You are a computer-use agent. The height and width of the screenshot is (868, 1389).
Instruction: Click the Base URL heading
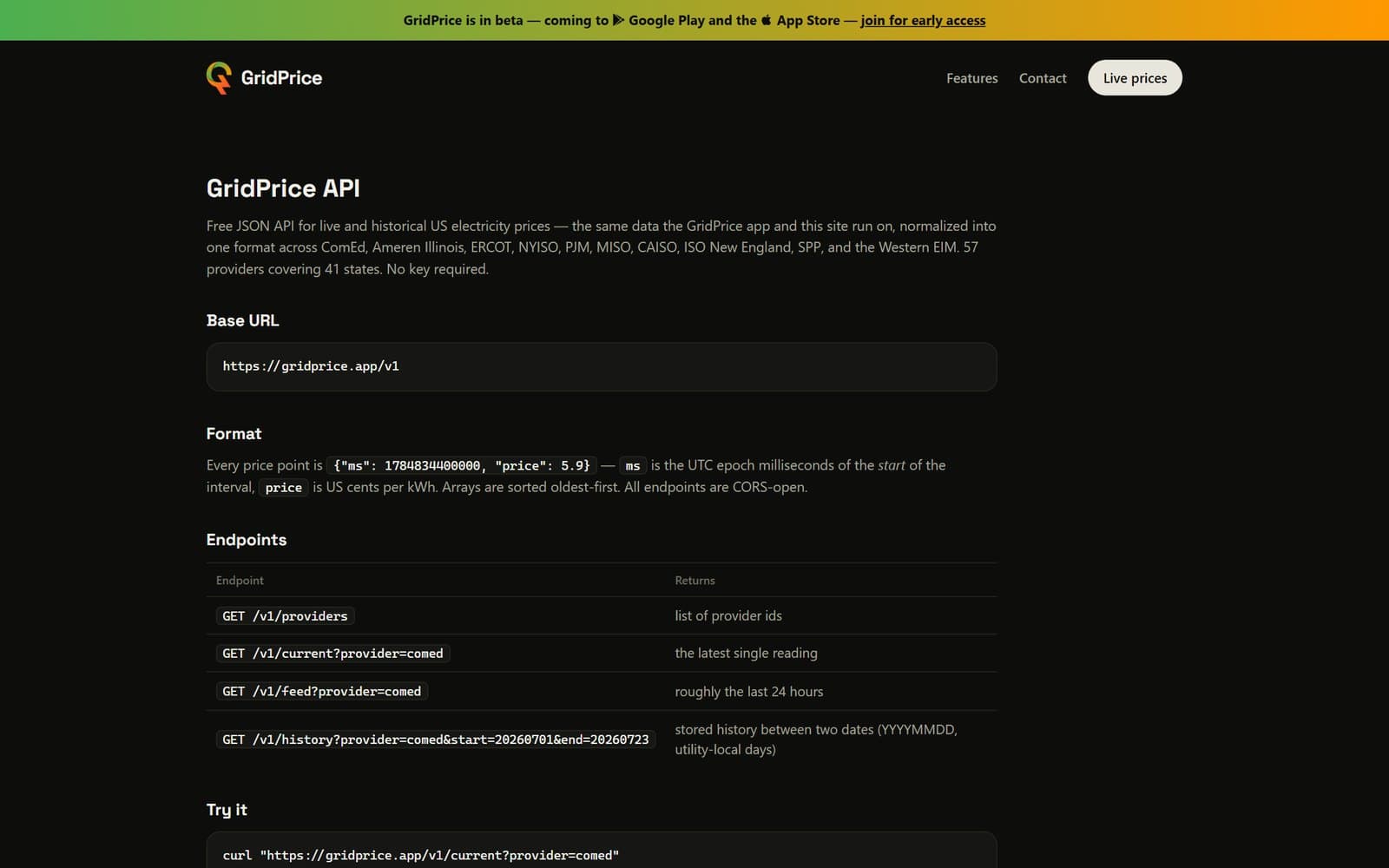point(242,320)
